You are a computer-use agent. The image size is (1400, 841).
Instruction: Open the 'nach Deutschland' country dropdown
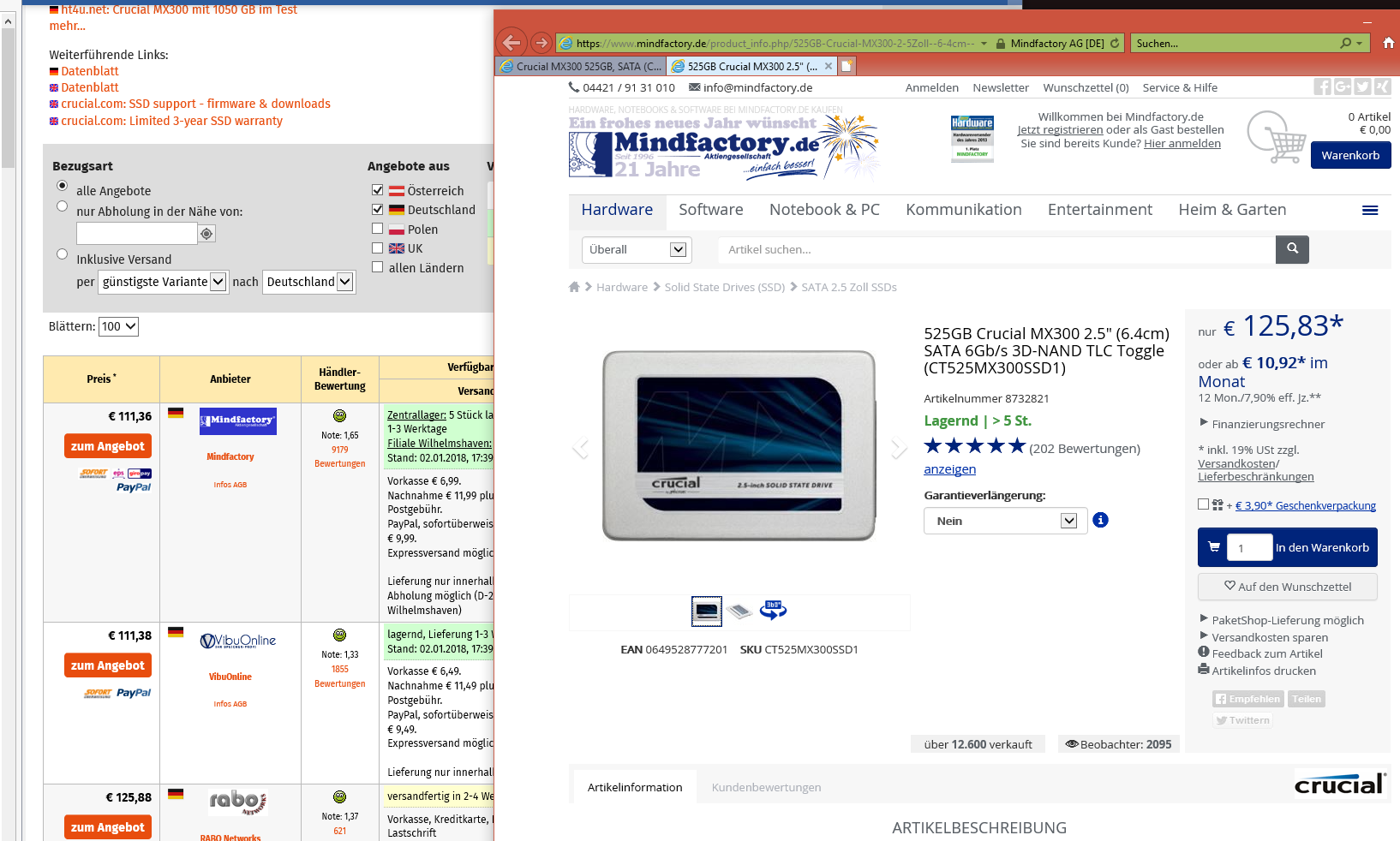(x=309, y=282)
